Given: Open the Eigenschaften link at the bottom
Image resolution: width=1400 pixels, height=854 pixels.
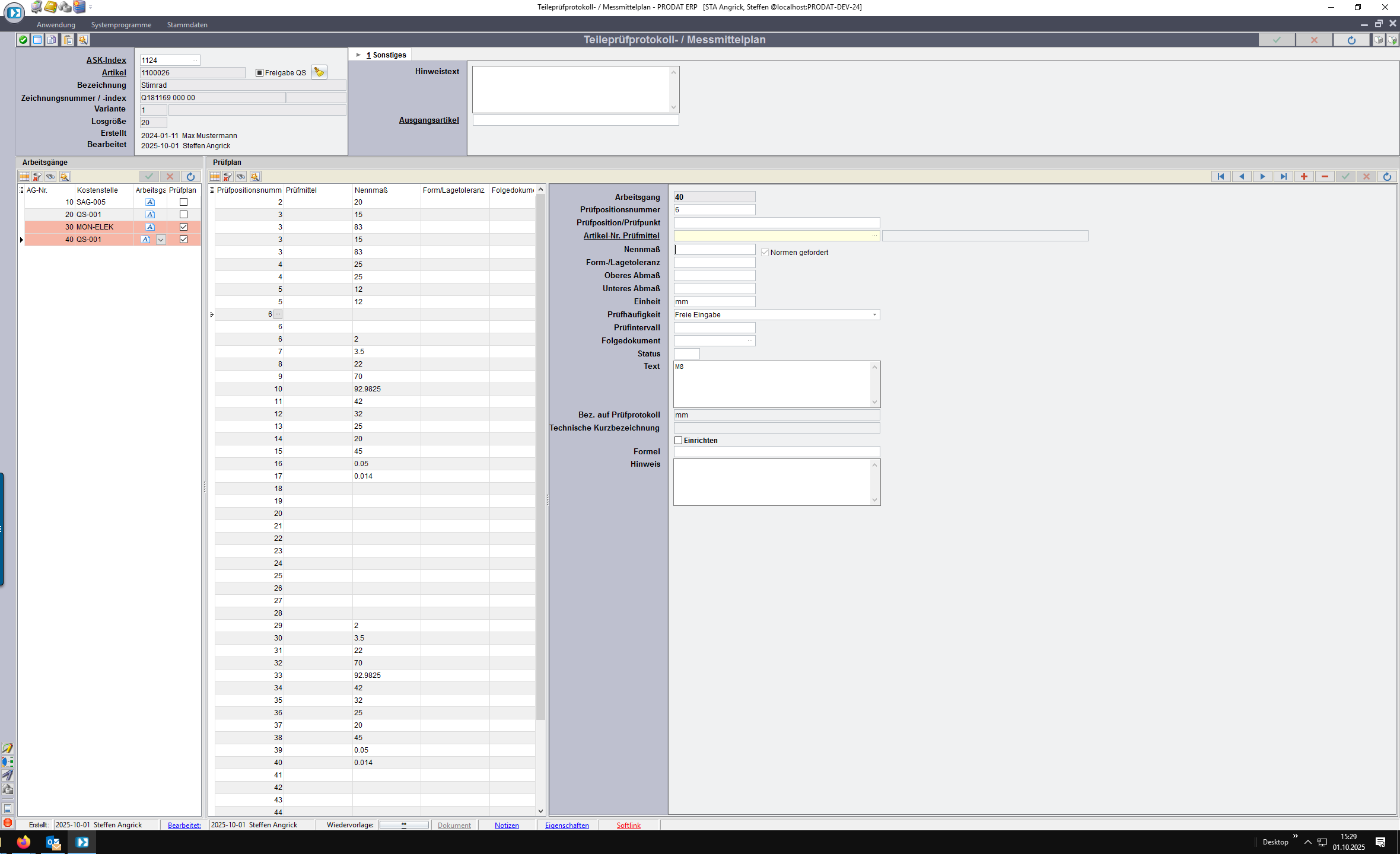Looking at the screenshot, I should tap(567, 825).
